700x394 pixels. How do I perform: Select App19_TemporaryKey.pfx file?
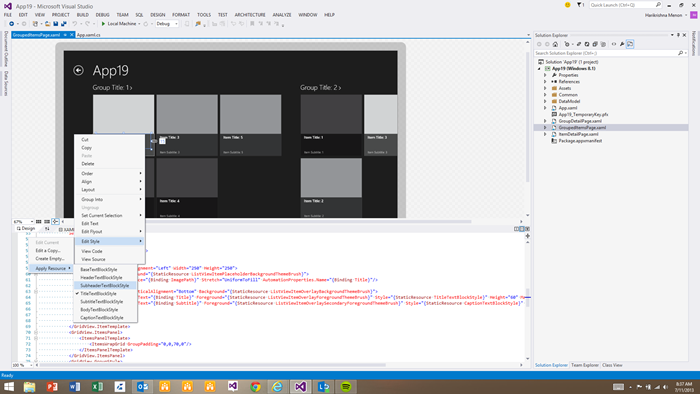point(583,115)
